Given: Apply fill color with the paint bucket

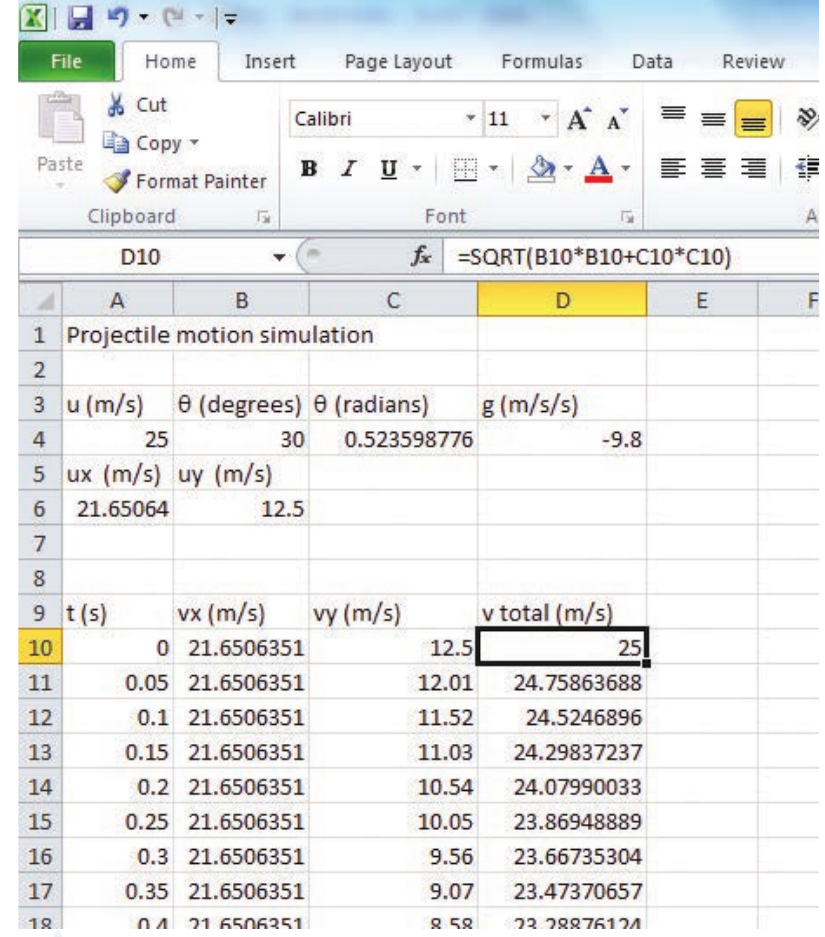Looking at the screenshot, I should pyautogui.click(x=541, y=169).
